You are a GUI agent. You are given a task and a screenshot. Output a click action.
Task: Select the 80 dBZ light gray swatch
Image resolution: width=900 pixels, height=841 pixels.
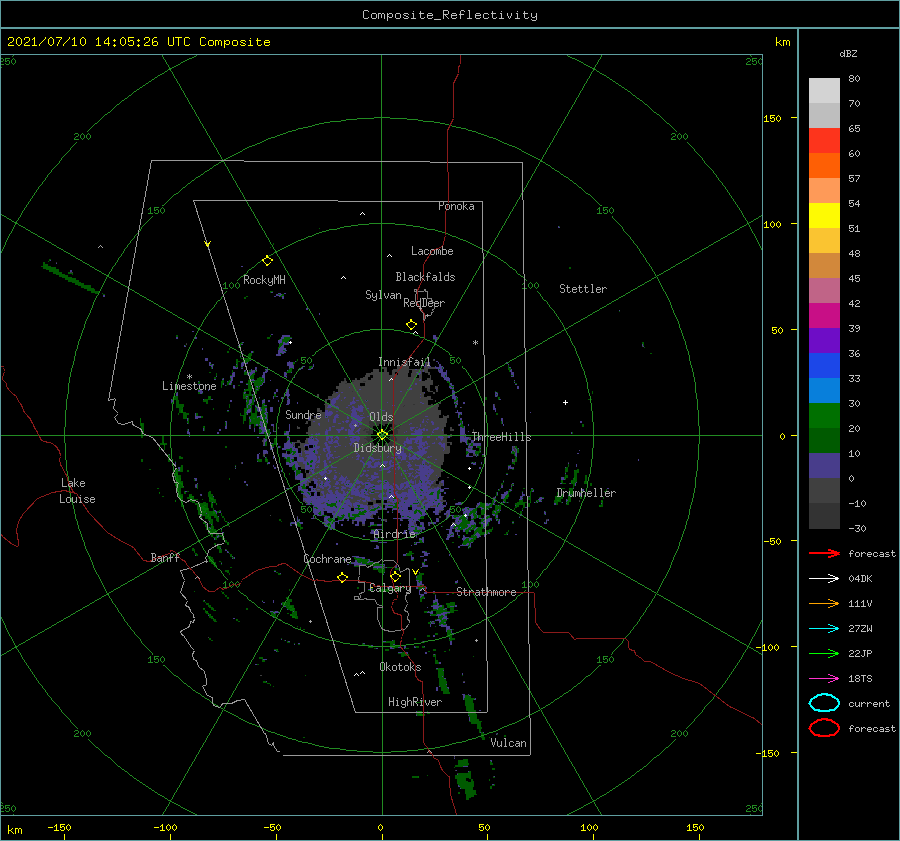(x=824, y=90)
